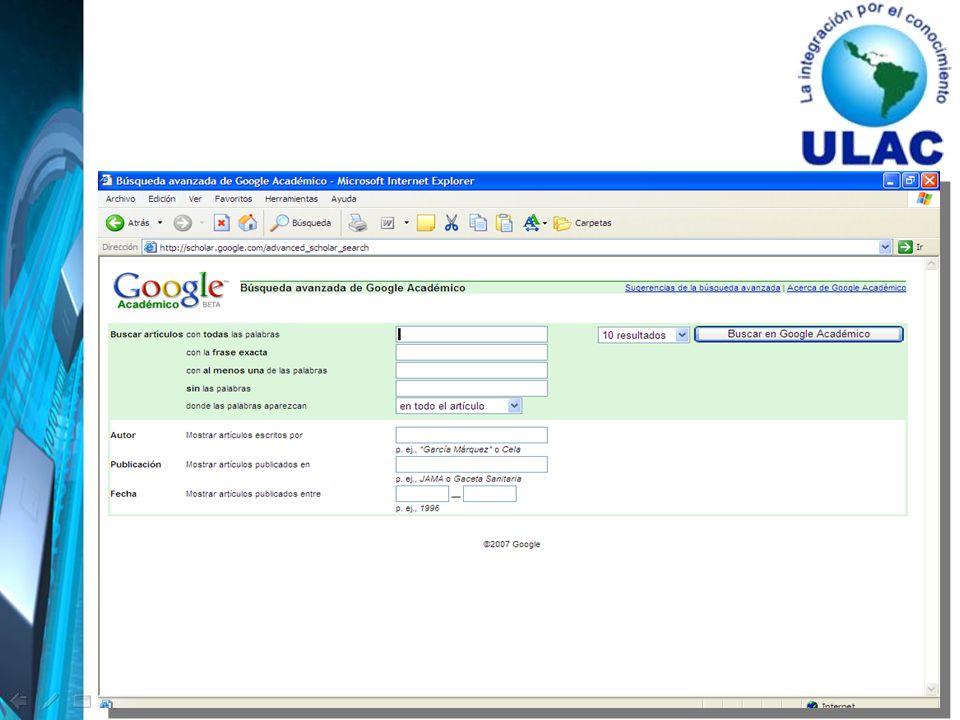Click the yellow note icon in toolbar

(426, 223)
